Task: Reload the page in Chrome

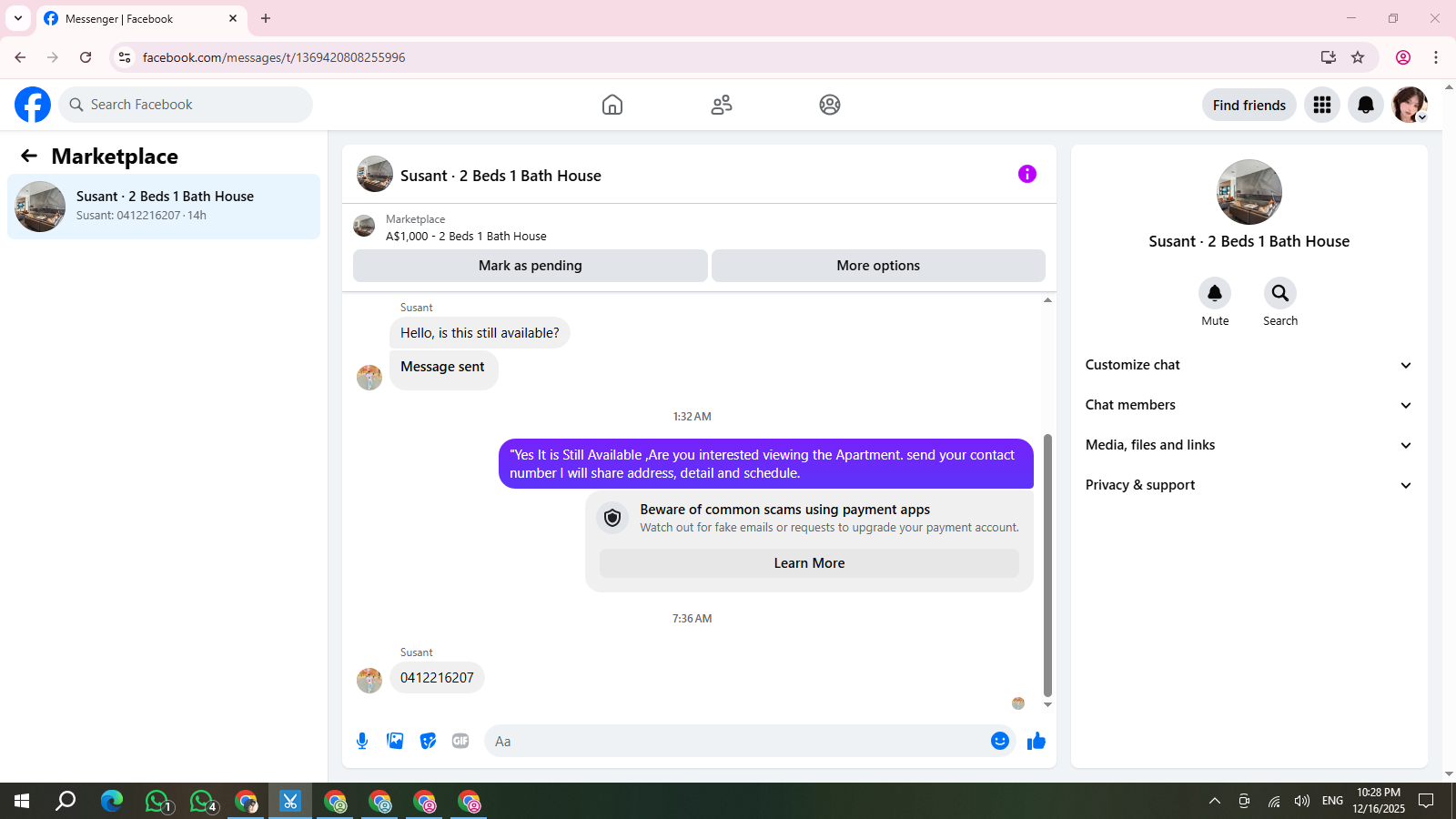Action: (x=86, y=57)
